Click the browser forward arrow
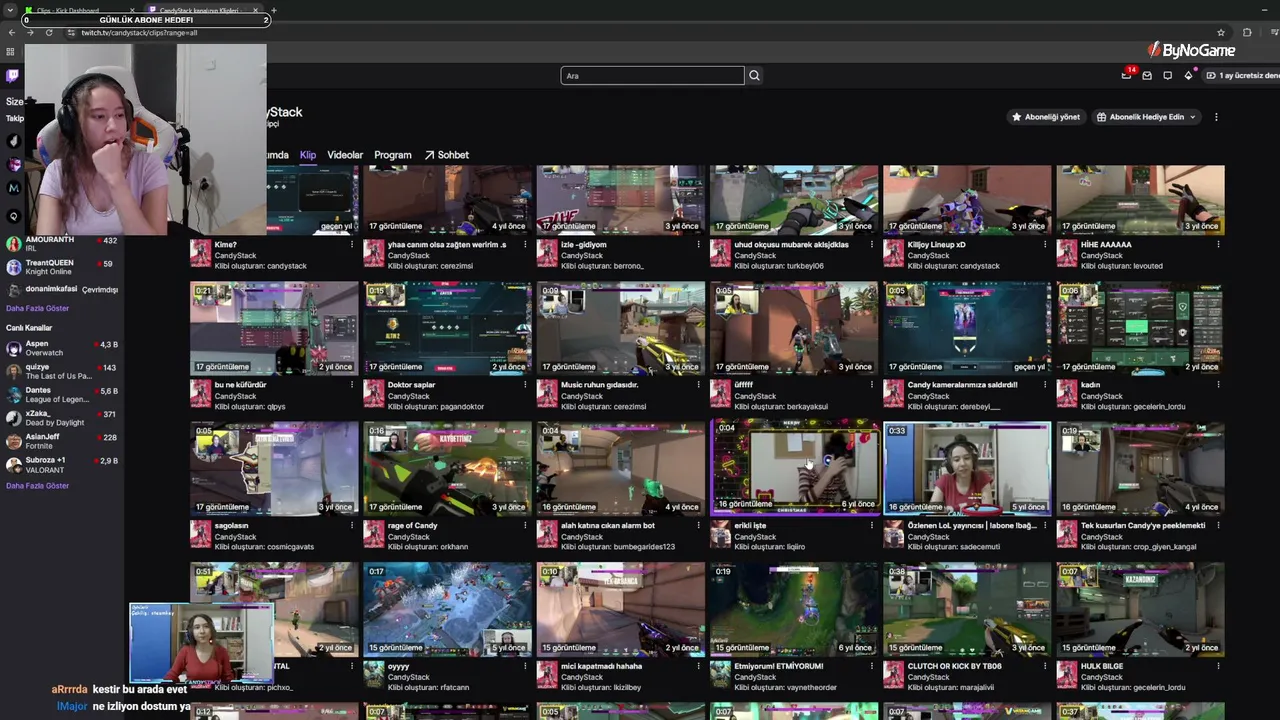Viewport: 1280px width, 720px height. pos(30,32)
